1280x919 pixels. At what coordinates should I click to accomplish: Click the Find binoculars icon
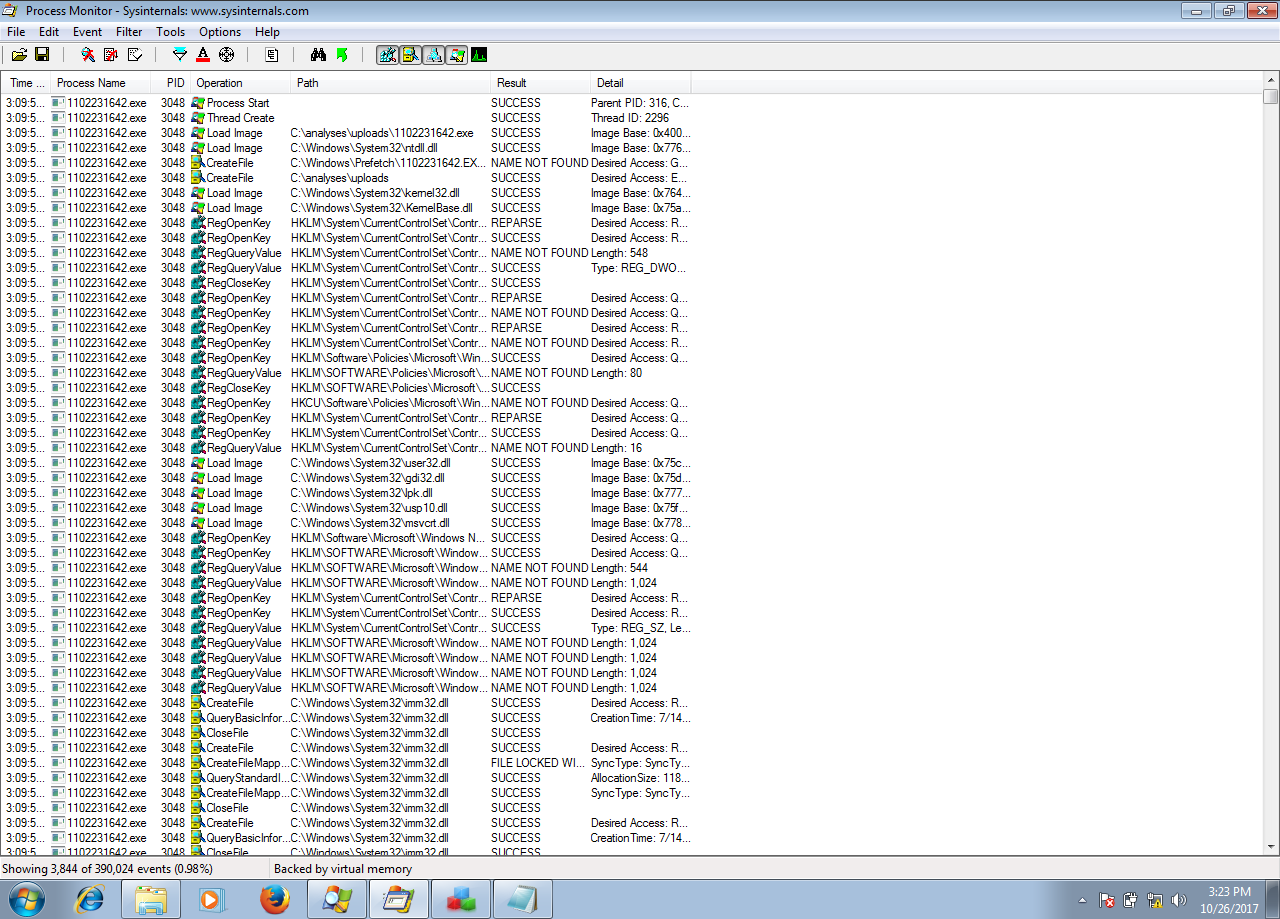click(x=319, y=55)
